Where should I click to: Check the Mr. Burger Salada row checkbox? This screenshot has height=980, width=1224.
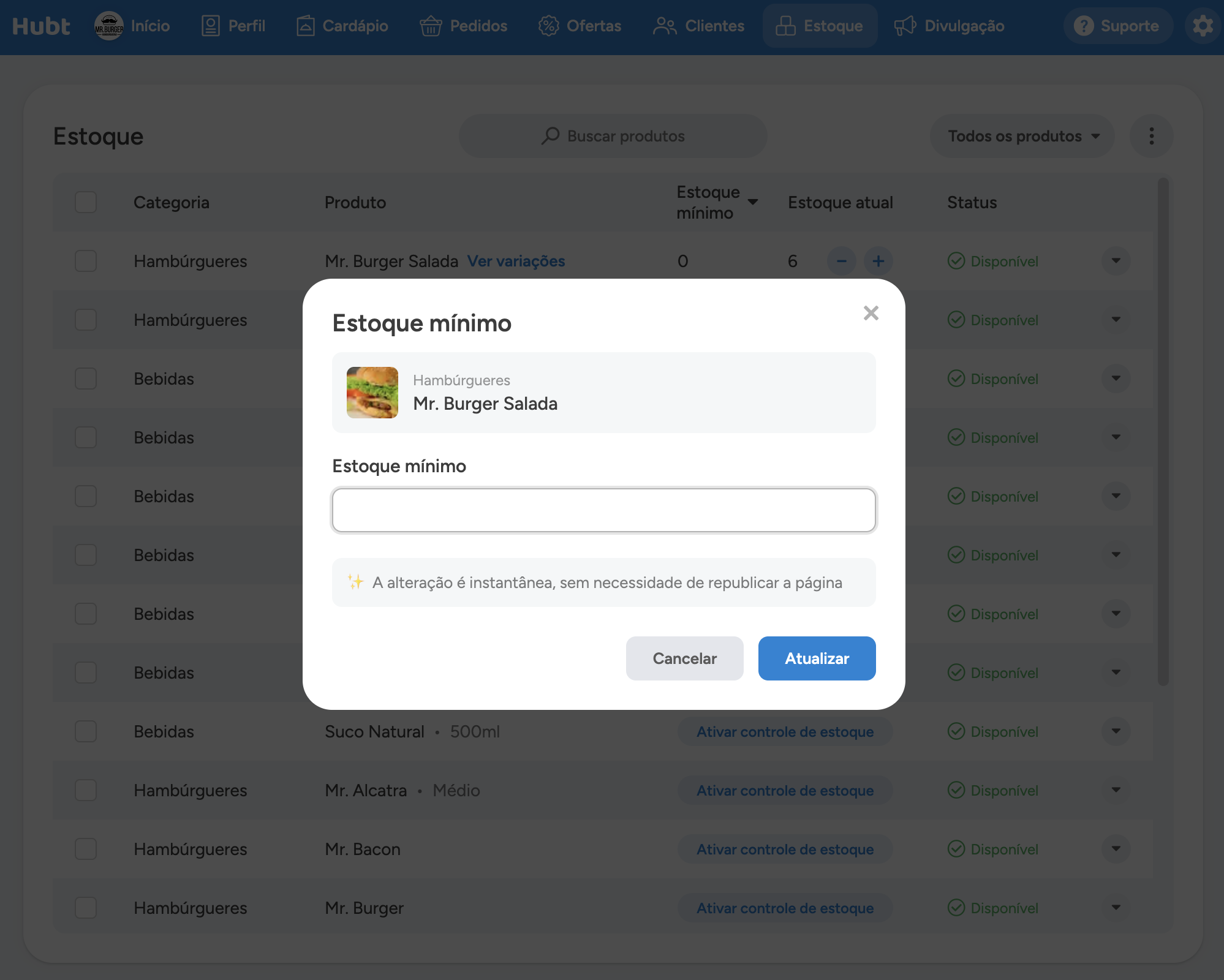(86, 261)
